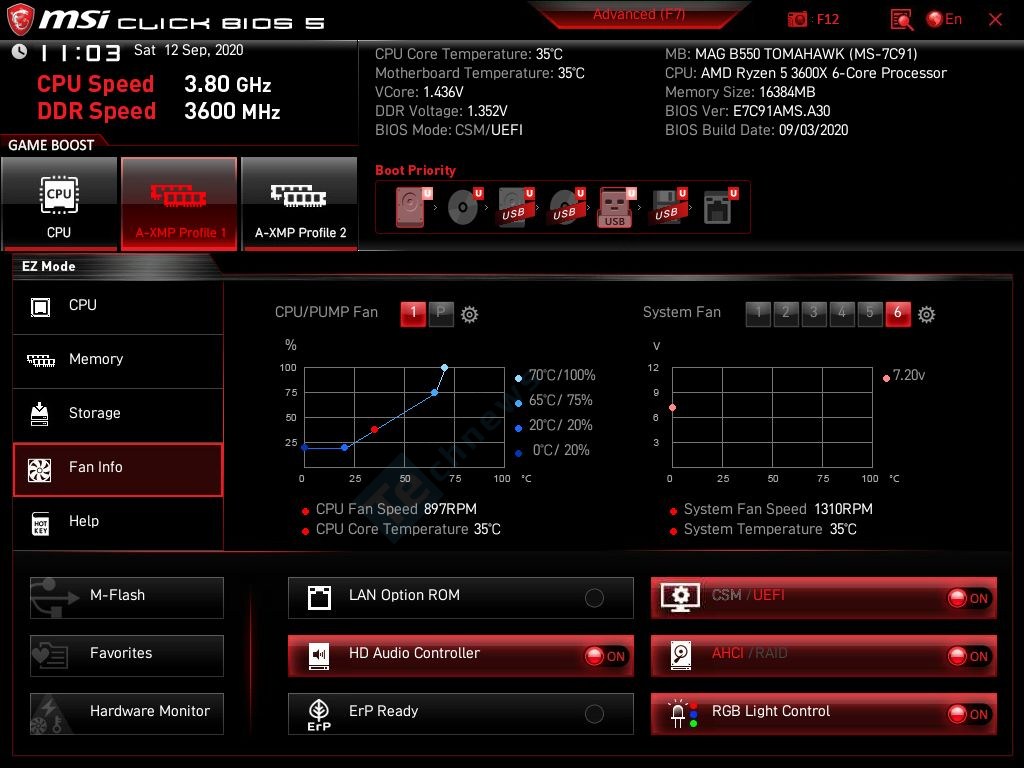1024x768 pixels.
Task: Select A-XMP Profile 1
Action: pyautogui.click(x=179, y=204)
